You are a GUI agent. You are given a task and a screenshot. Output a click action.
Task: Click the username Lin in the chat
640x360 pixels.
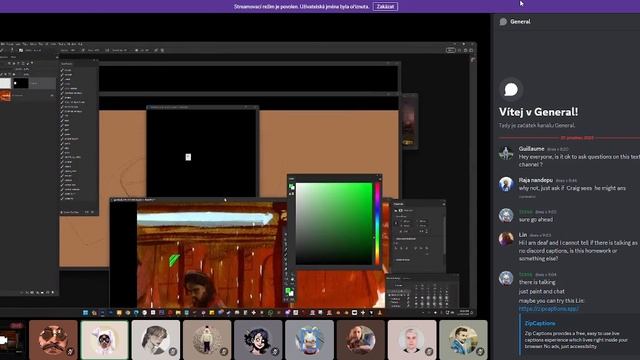522,235
